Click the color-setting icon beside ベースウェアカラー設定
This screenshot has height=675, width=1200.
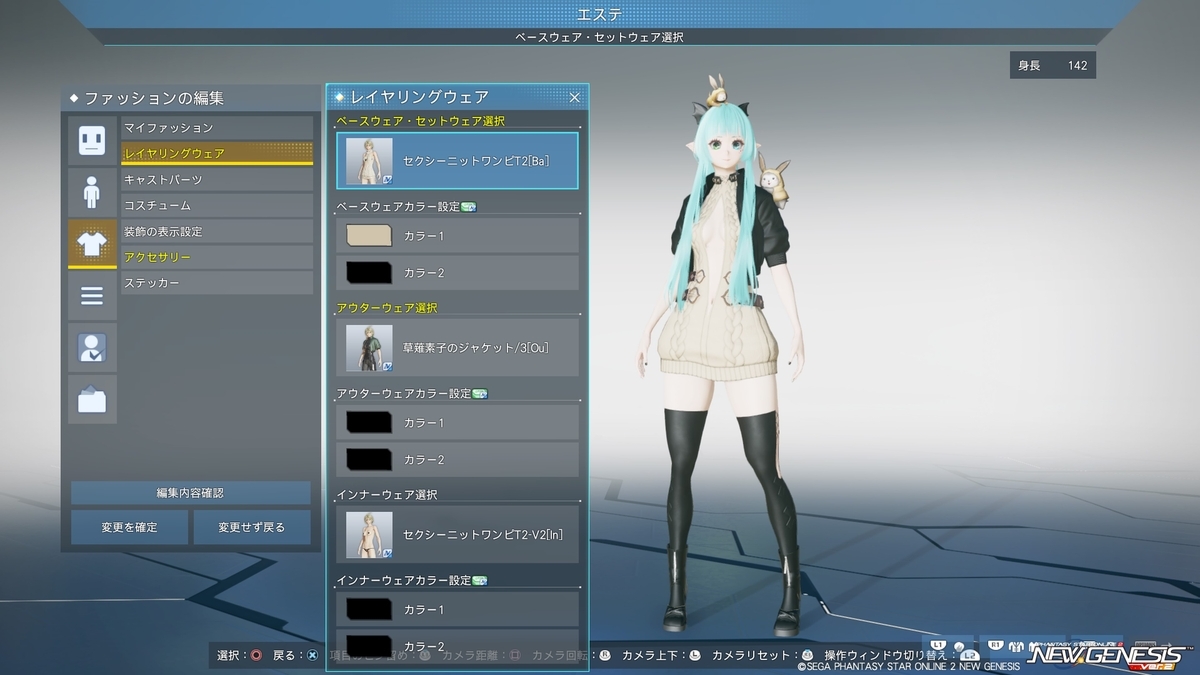point(468,207)
